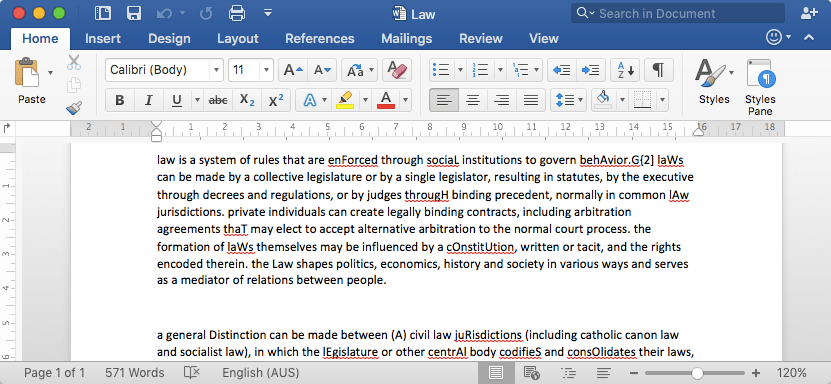The image size is (831, 384).
Task: Expand the bullets list dropdown arrow
Action: pos(460,70)
